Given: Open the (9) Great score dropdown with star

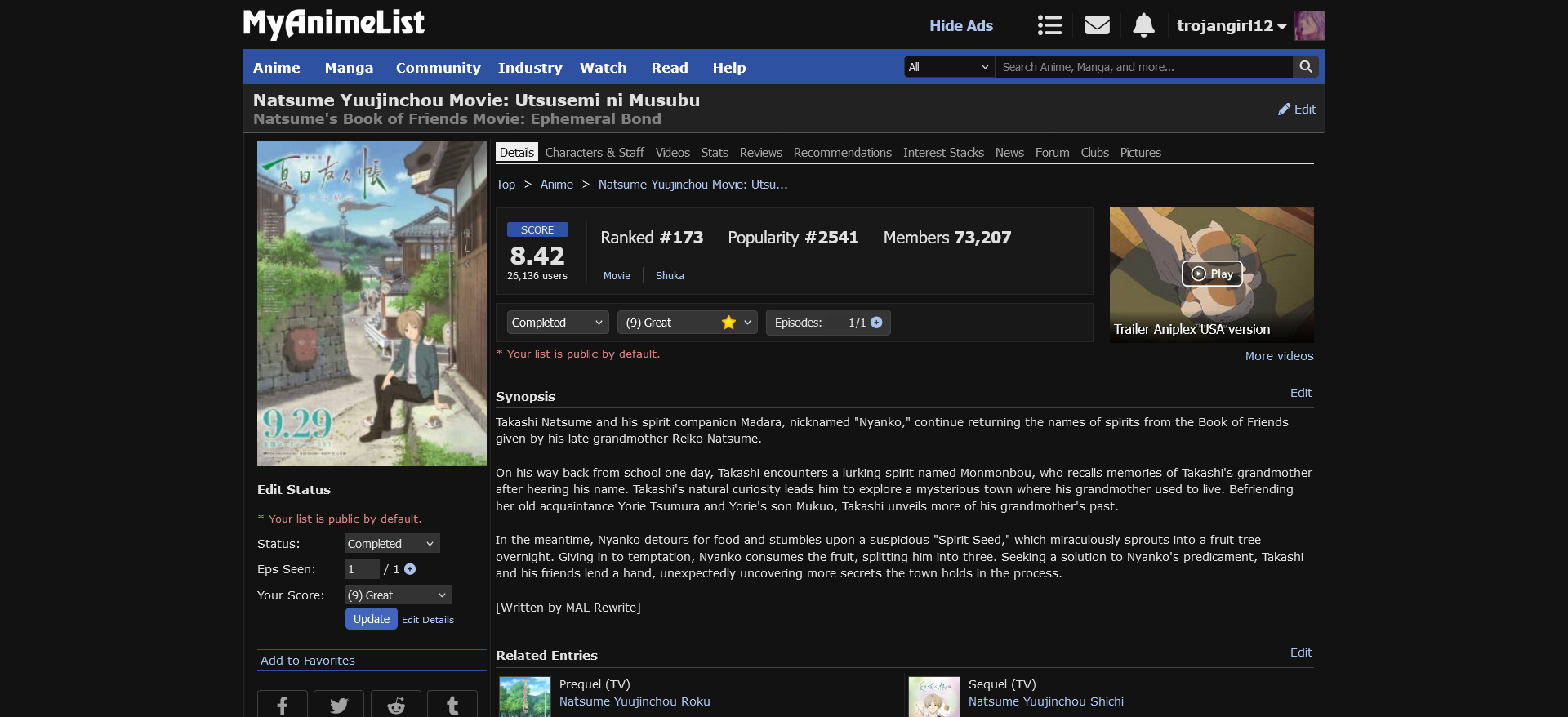Looking at the screenshot, I should (687, 323).
